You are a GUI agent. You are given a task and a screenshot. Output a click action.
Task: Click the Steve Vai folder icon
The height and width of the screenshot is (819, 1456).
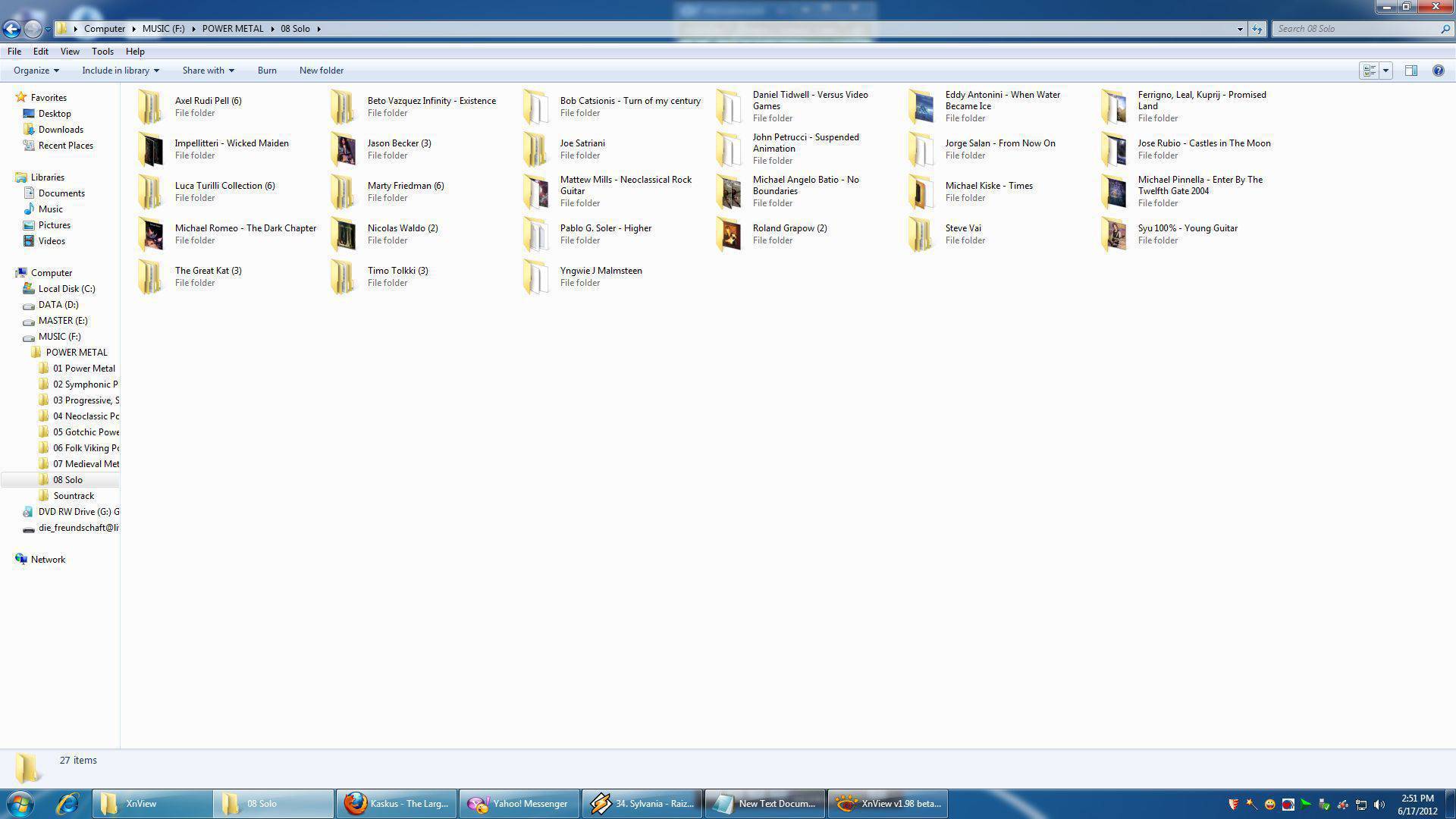click(921, 234)
